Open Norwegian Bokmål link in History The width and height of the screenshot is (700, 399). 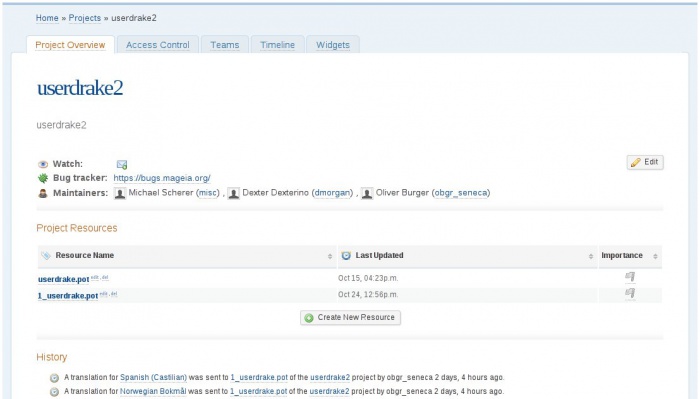[x=153, y=391]
